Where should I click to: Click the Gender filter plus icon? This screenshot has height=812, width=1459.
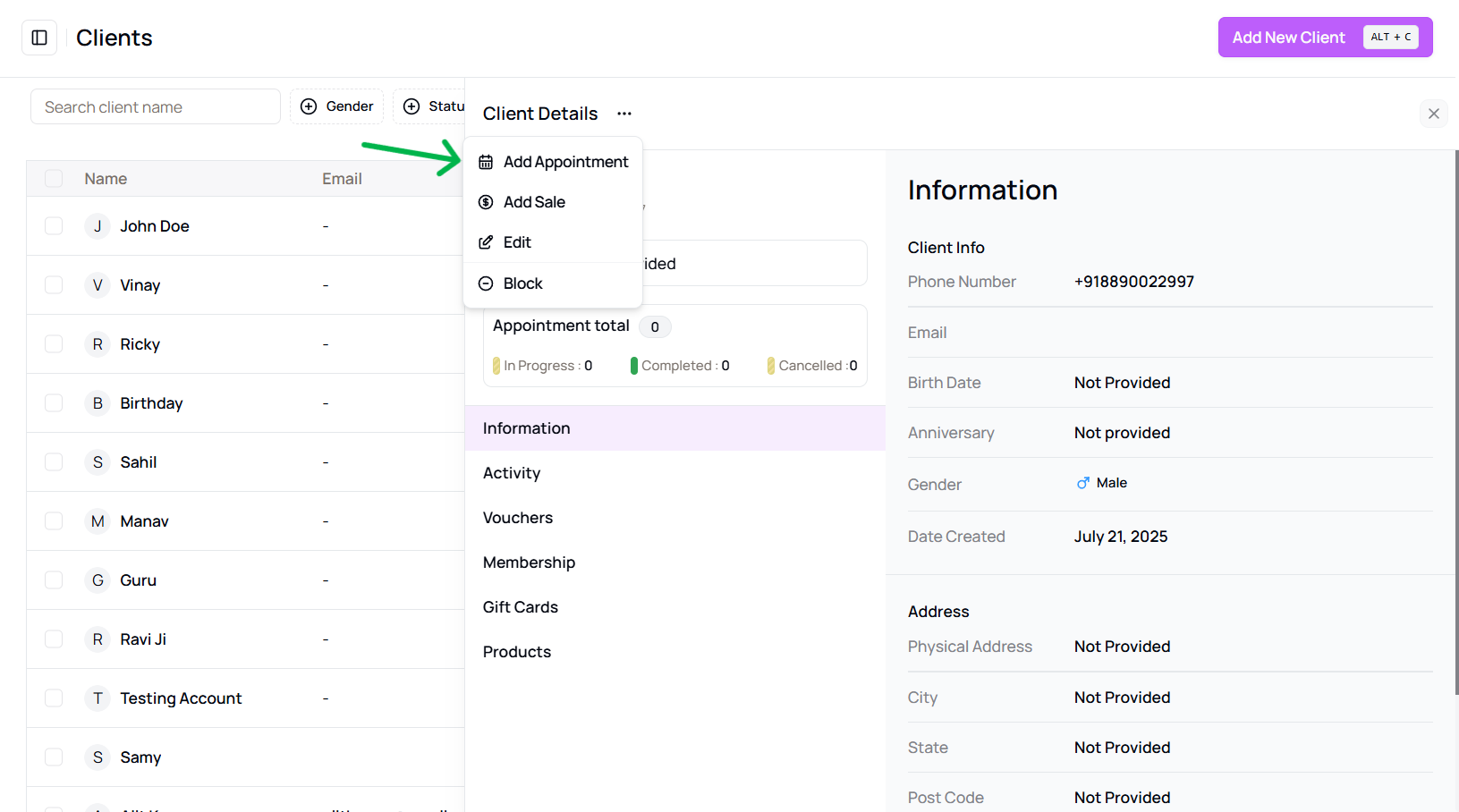(x=309, y=106)
